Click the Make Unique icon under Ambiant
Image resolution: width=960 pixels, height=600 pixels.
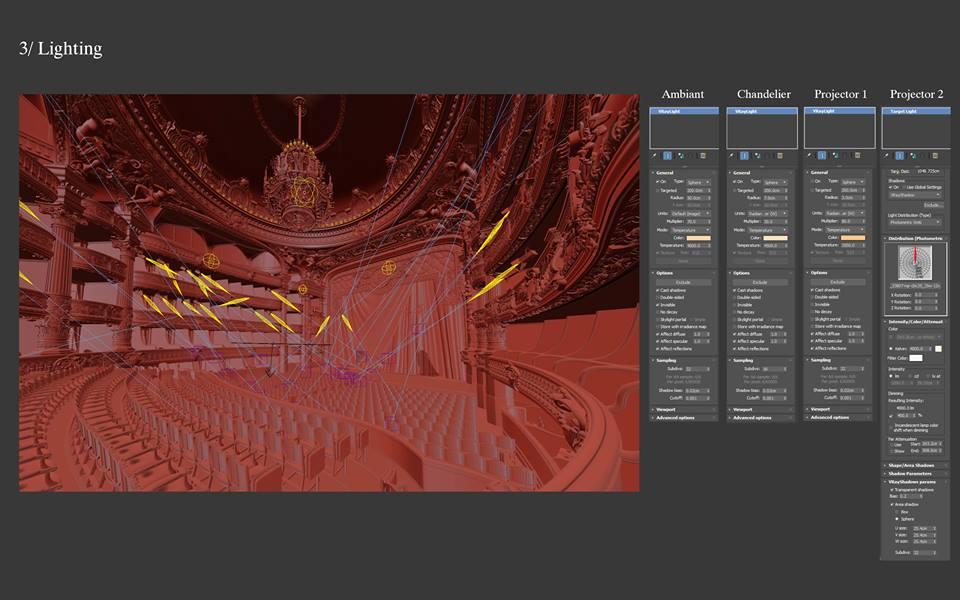pyautogui.click(x=680, y=155)
